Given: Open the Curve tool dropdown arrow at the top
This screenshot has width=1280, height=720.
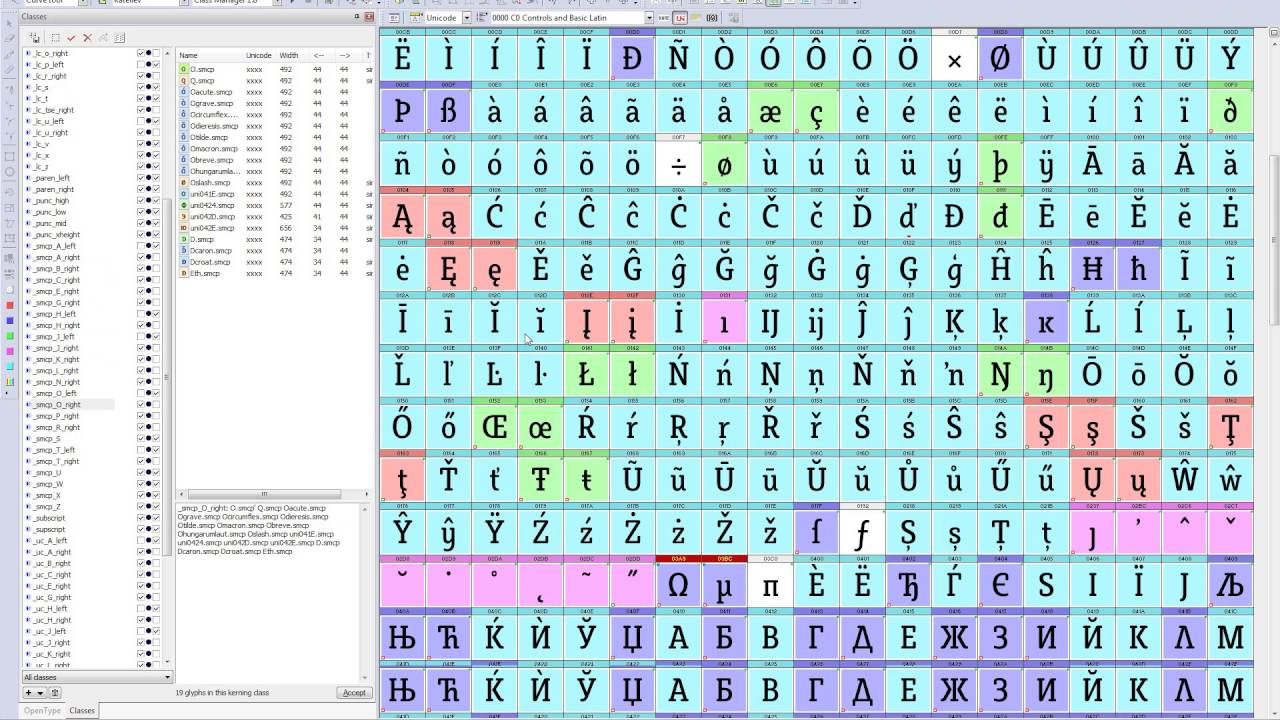Looking at the screenshot, I should click(x=81, y=3).
